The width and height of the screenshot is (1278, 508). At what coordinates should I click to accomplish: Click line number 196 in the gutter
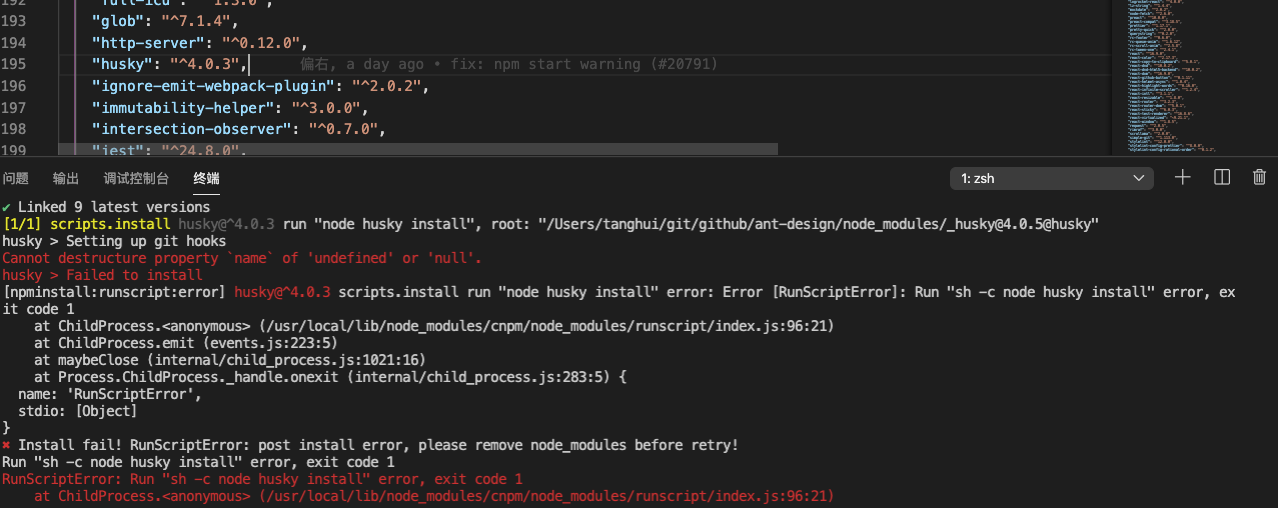14,86
